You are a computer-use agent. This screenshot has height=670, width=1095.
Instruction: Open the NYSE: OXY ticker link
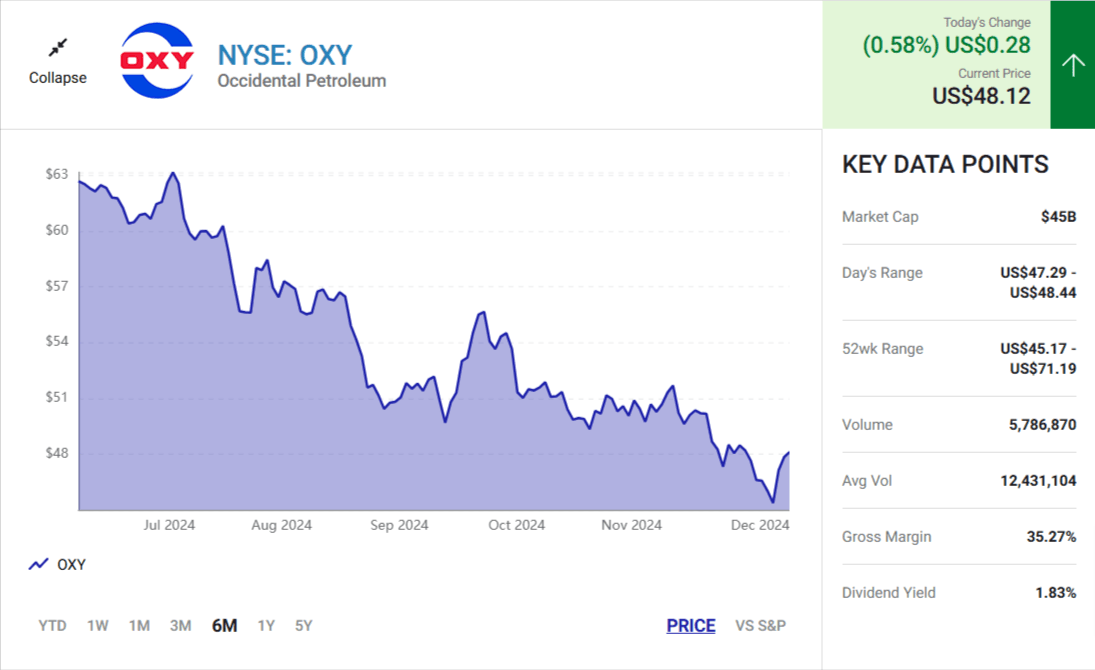(x=285, y=54)
